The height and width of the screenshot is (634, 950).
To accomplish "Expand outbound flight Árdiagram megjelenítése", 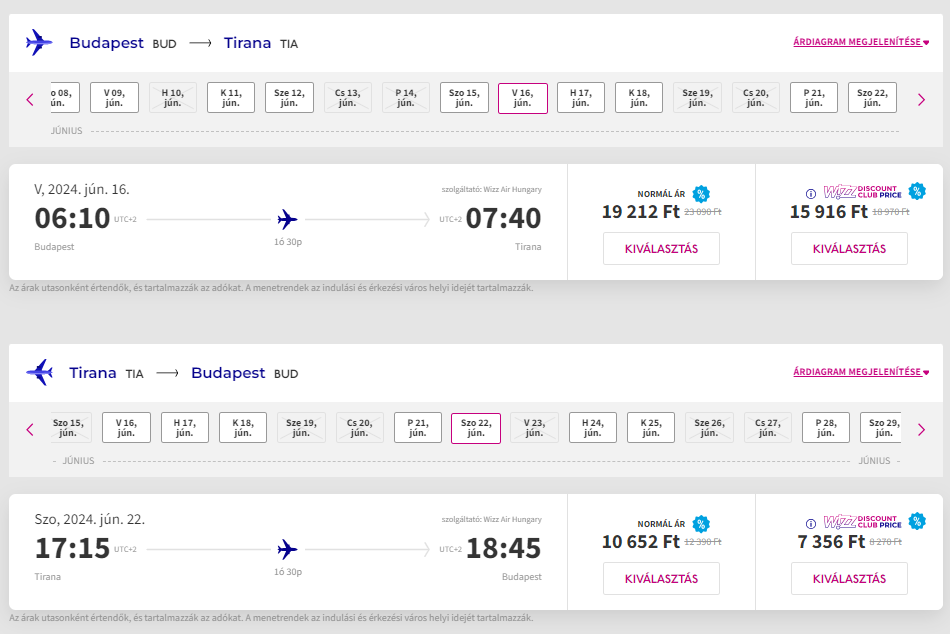I will pos(860,43).
